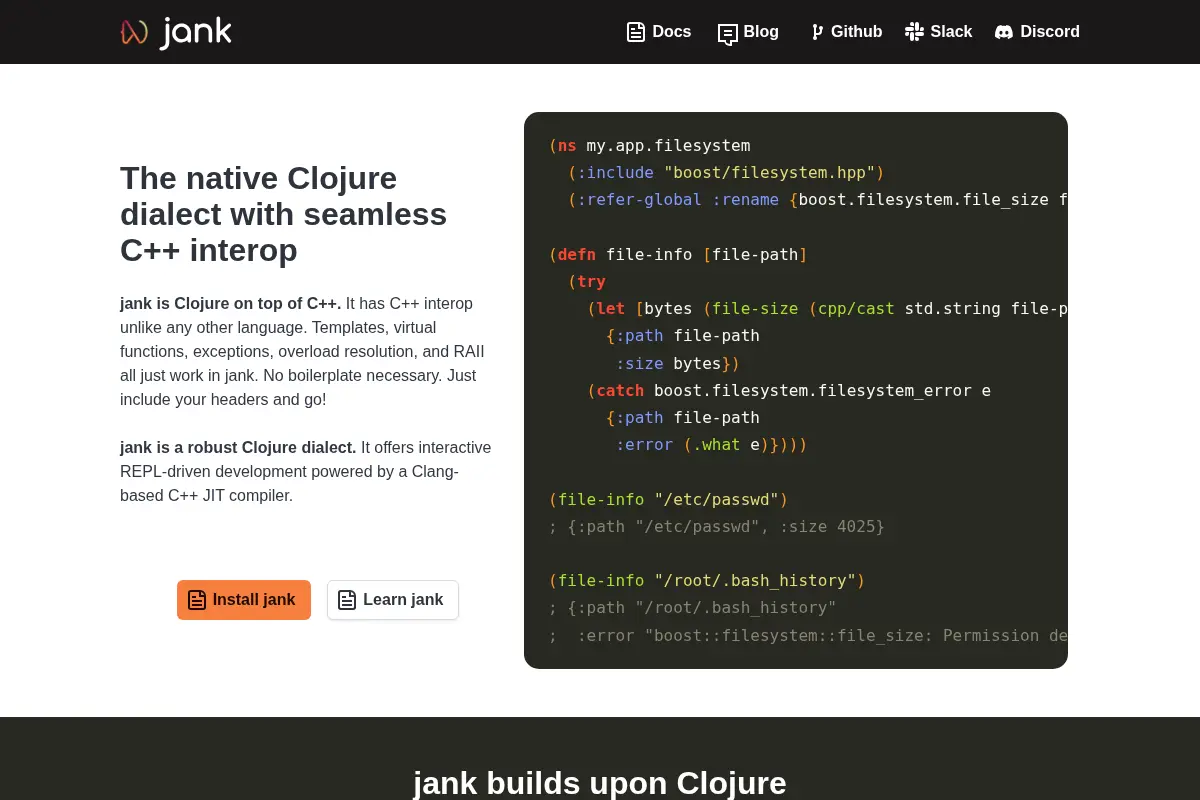Click the icon inside Install jank button
The width and height of the screenshot is (1200, 800).
[197, 600]
